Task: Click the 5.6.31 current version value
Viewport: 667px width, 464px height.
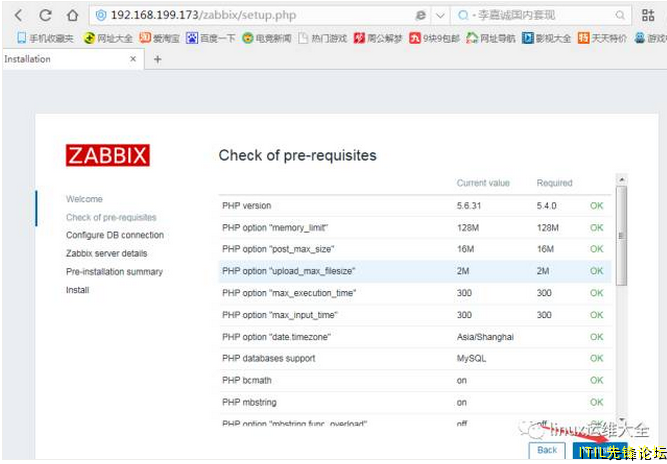Action: pos(469,206)
